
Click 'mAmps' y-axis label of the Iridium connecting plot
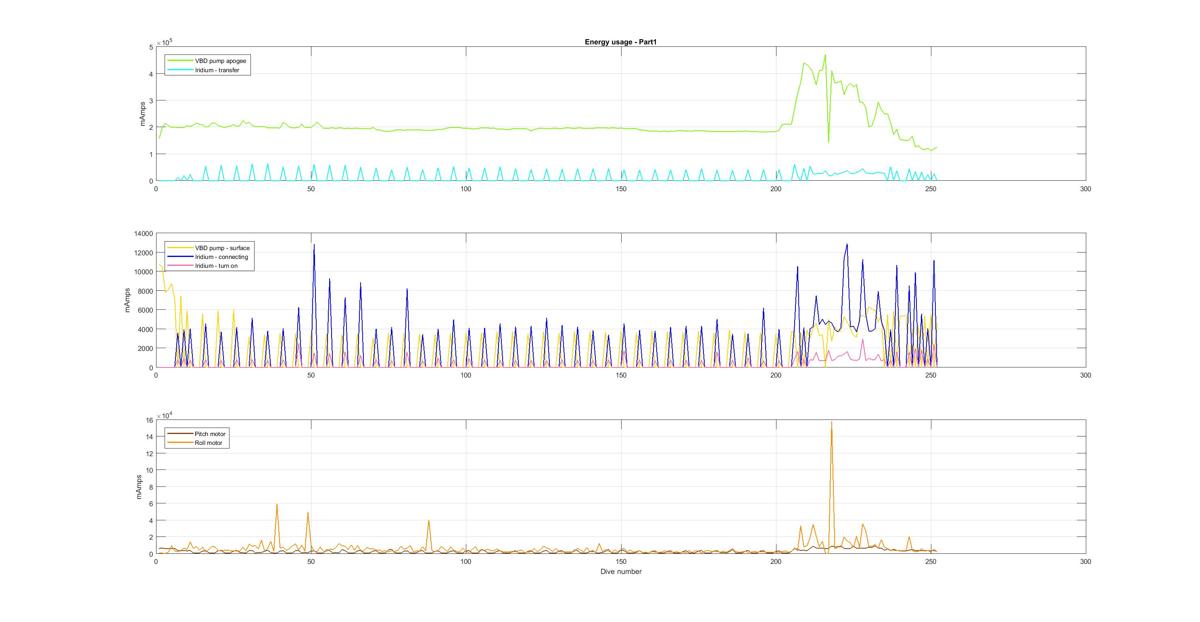(129, 300)
